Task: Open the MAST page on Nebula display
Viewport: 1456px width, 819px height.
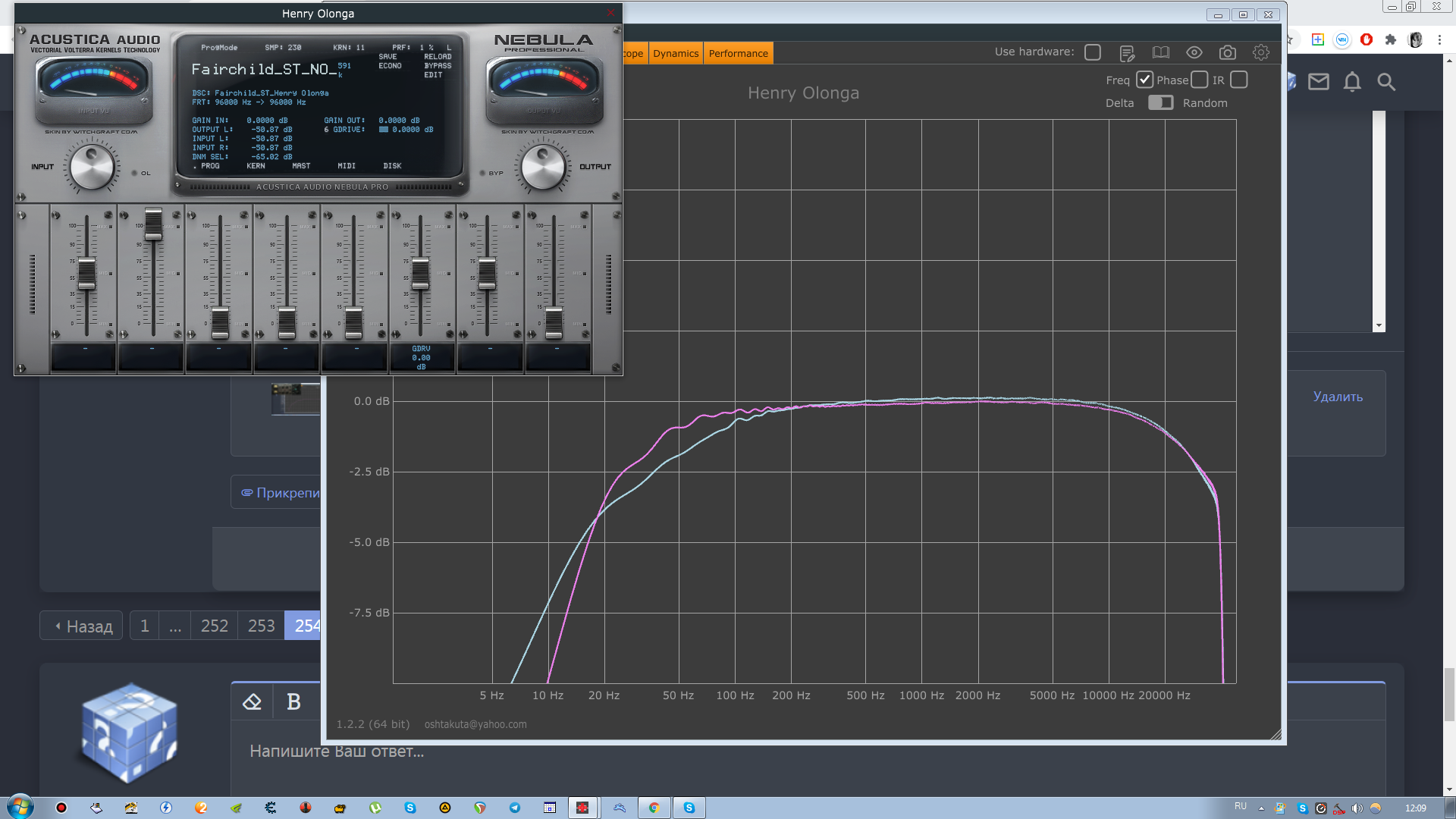Action: pos(301,166)
